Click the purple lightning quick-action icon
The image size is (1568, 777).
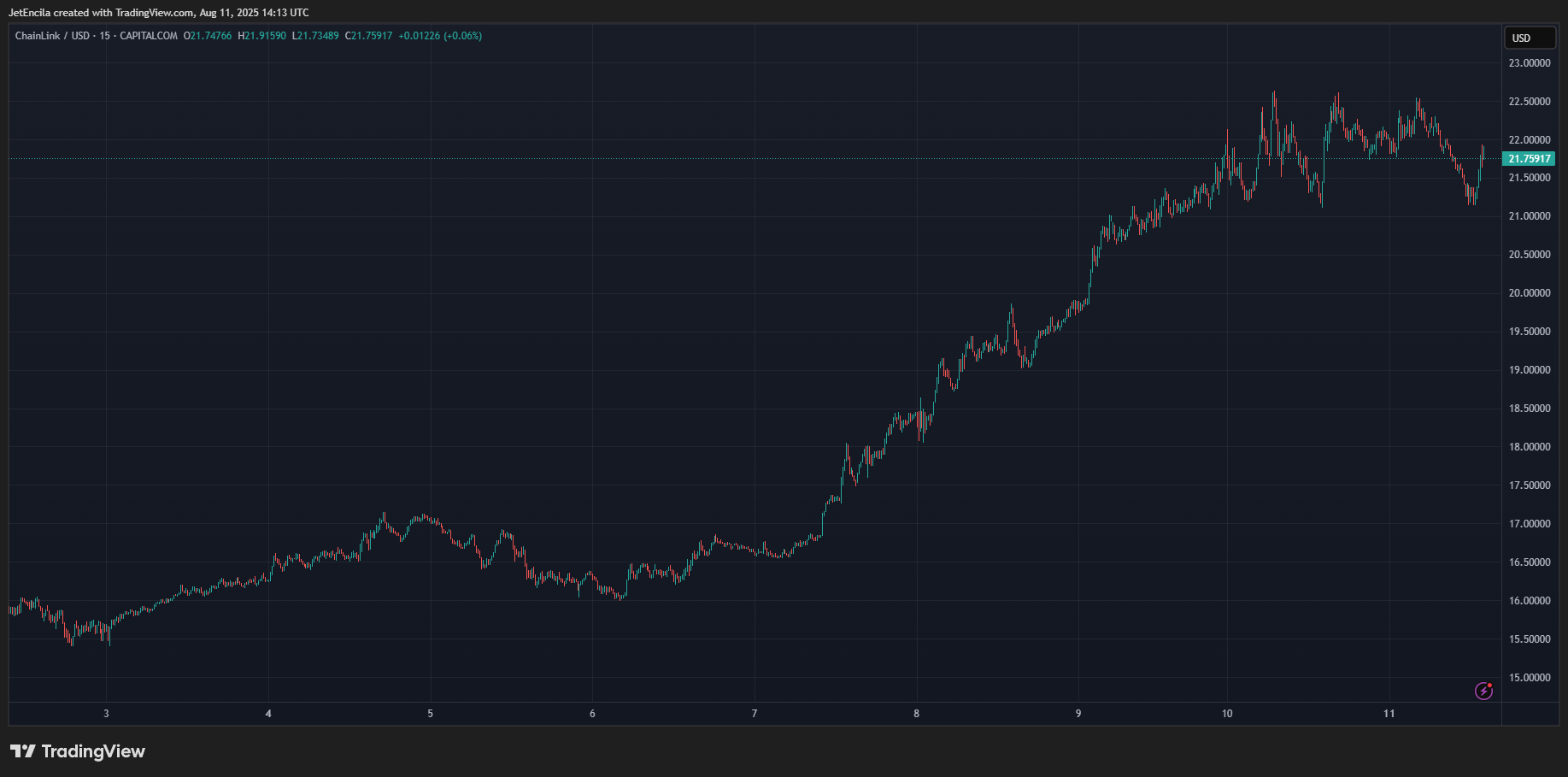(x=1484, y=691)
